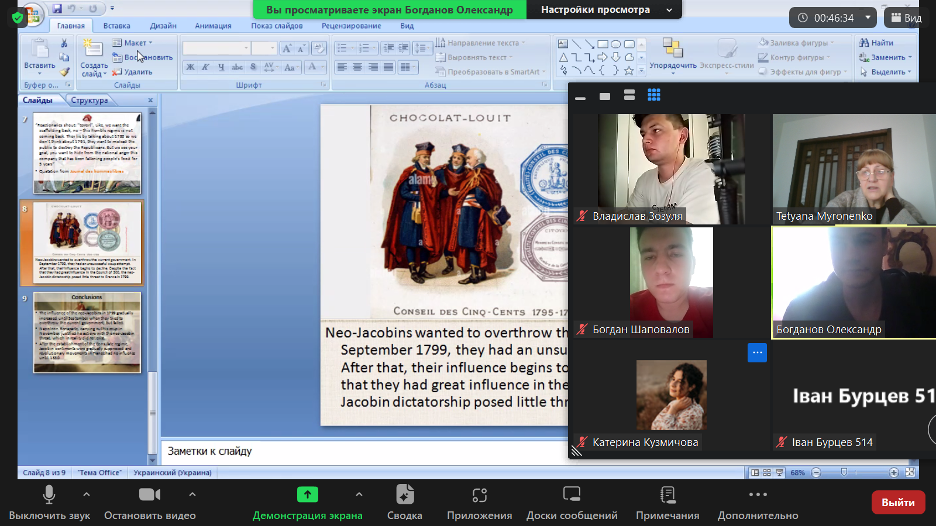Open Доски сообщений whiteboards icon
Viewport: 936px width, 526px height.
point(571,494)
